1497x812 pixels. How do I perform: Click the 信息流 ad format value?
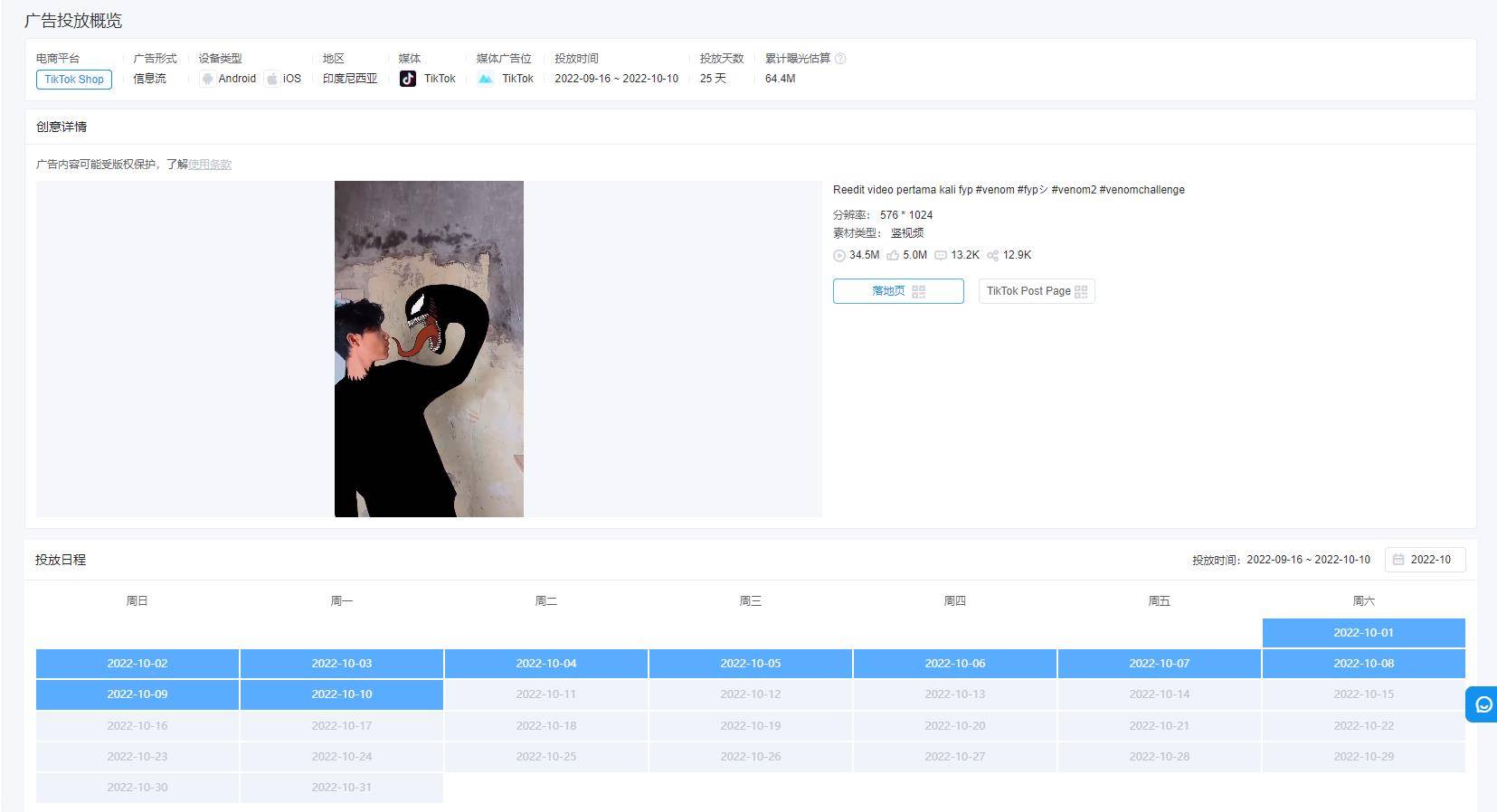point(149,79)
